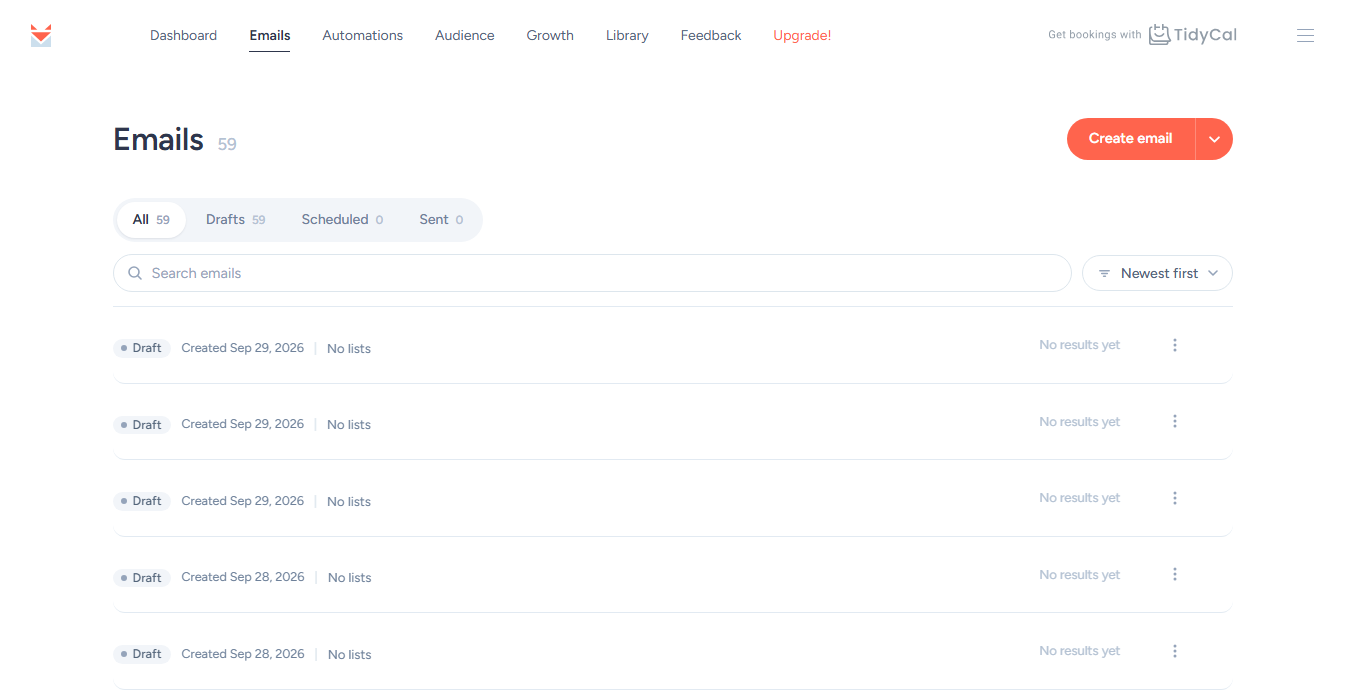
Task: Click the Draft badge on bottom row
Action: point(141,654)
